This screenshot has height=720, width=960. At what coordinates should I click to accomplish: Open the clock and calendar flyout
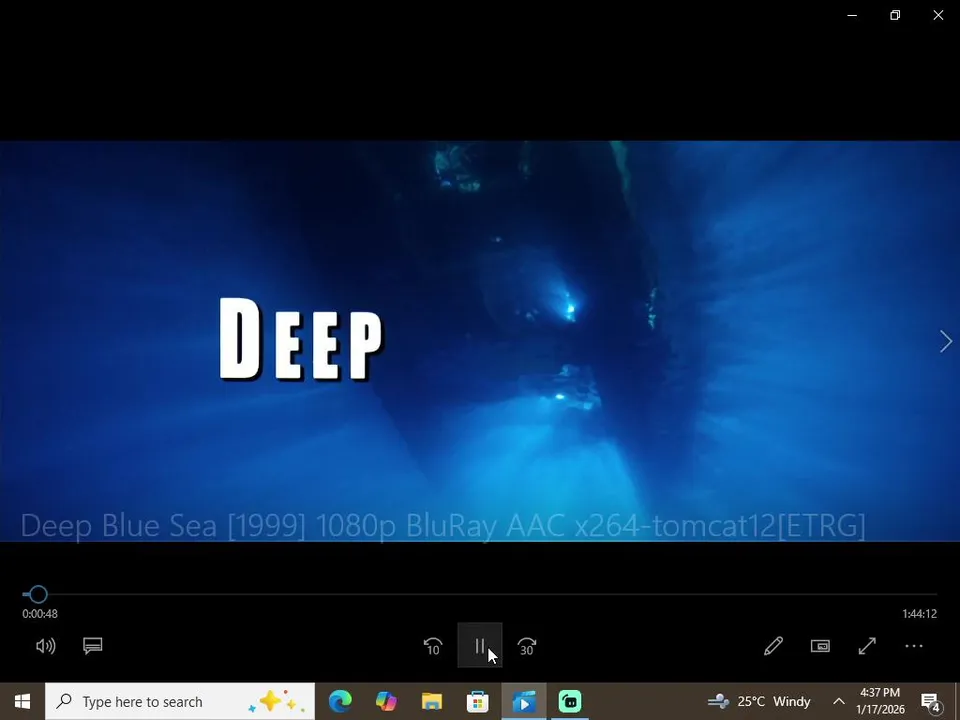pos(880,702)
